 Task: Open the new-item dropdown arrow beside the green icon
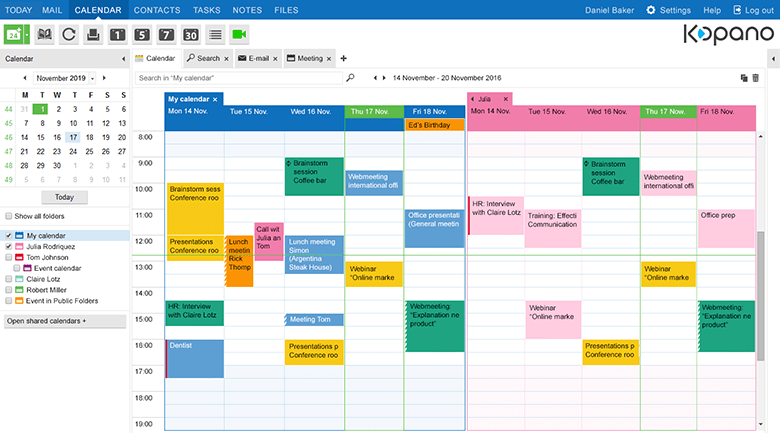27,34
